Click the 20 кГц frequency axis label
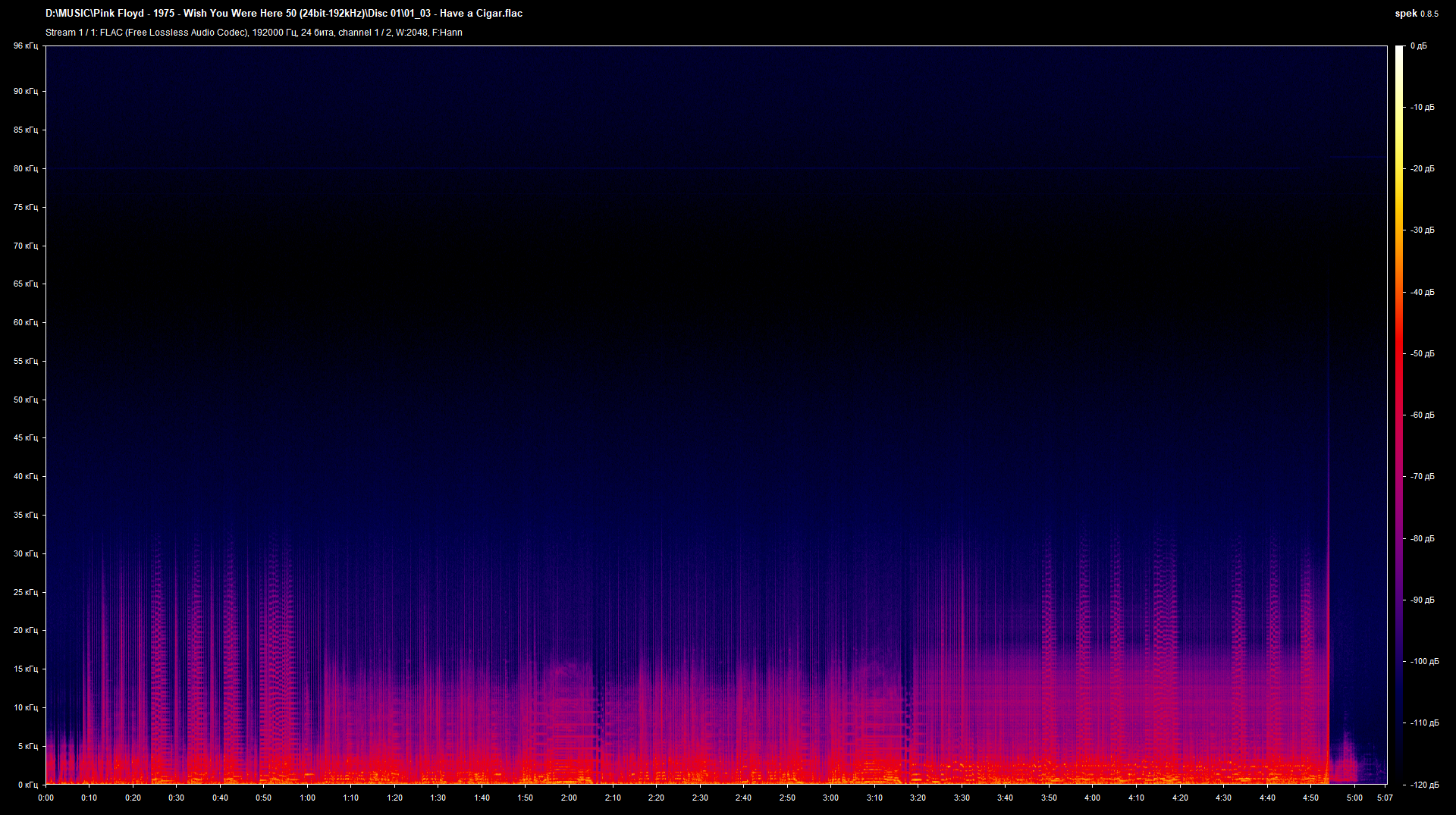The width and height of the screenshot is (1456, 815). click(x=25, y=630)
